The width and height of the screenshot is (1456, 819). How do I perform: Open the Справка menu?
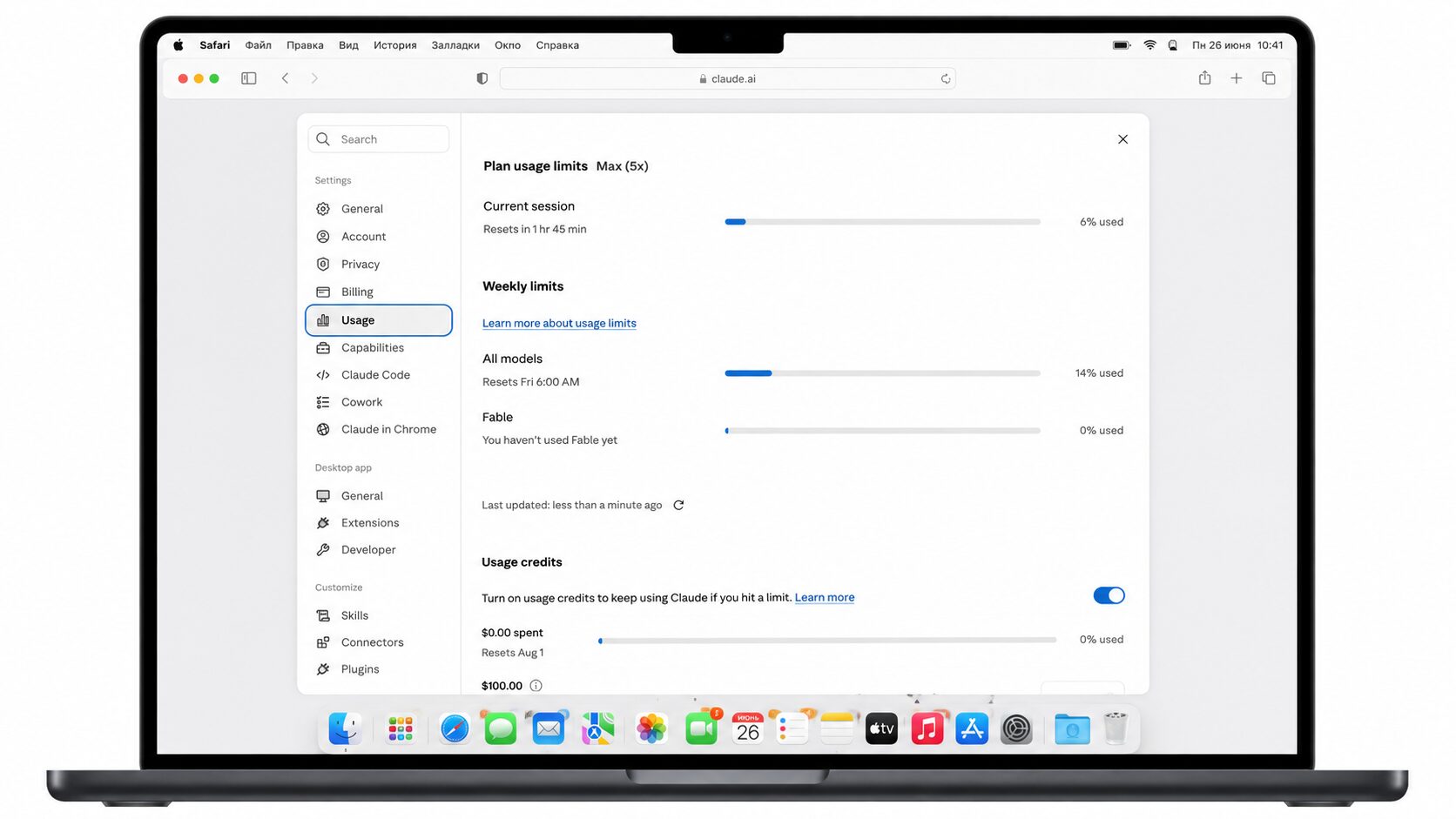[557, 45]
